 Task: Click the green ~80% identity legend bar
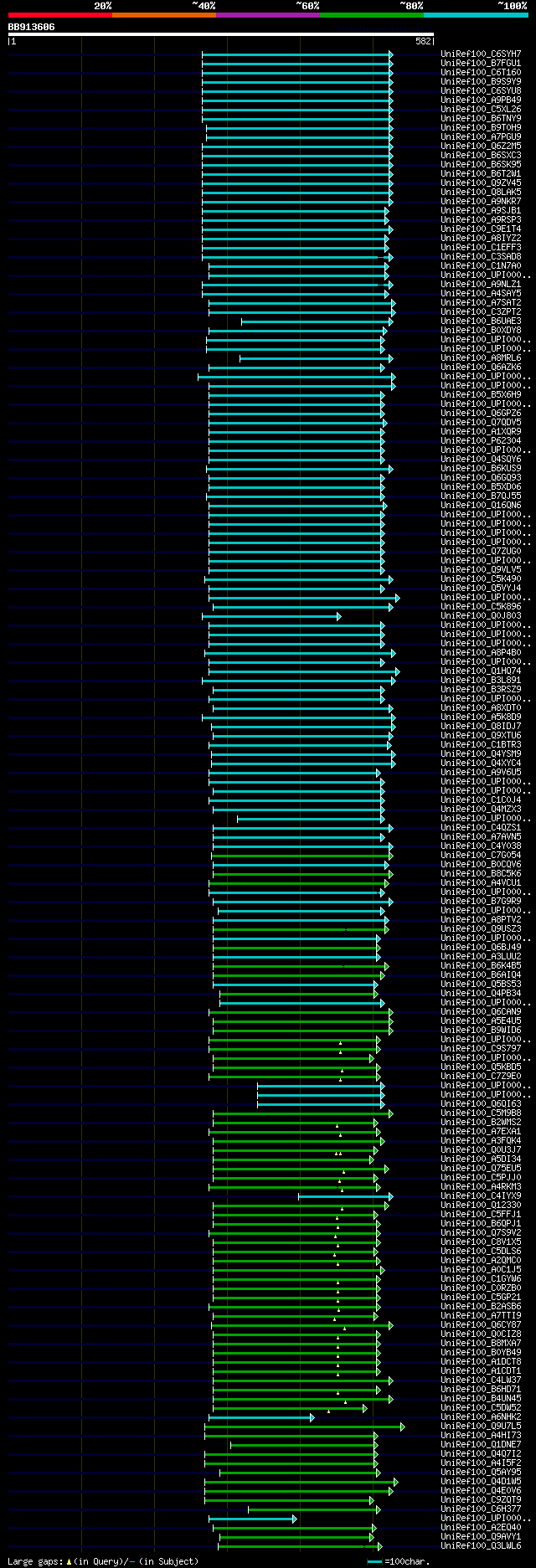point(371,15)
